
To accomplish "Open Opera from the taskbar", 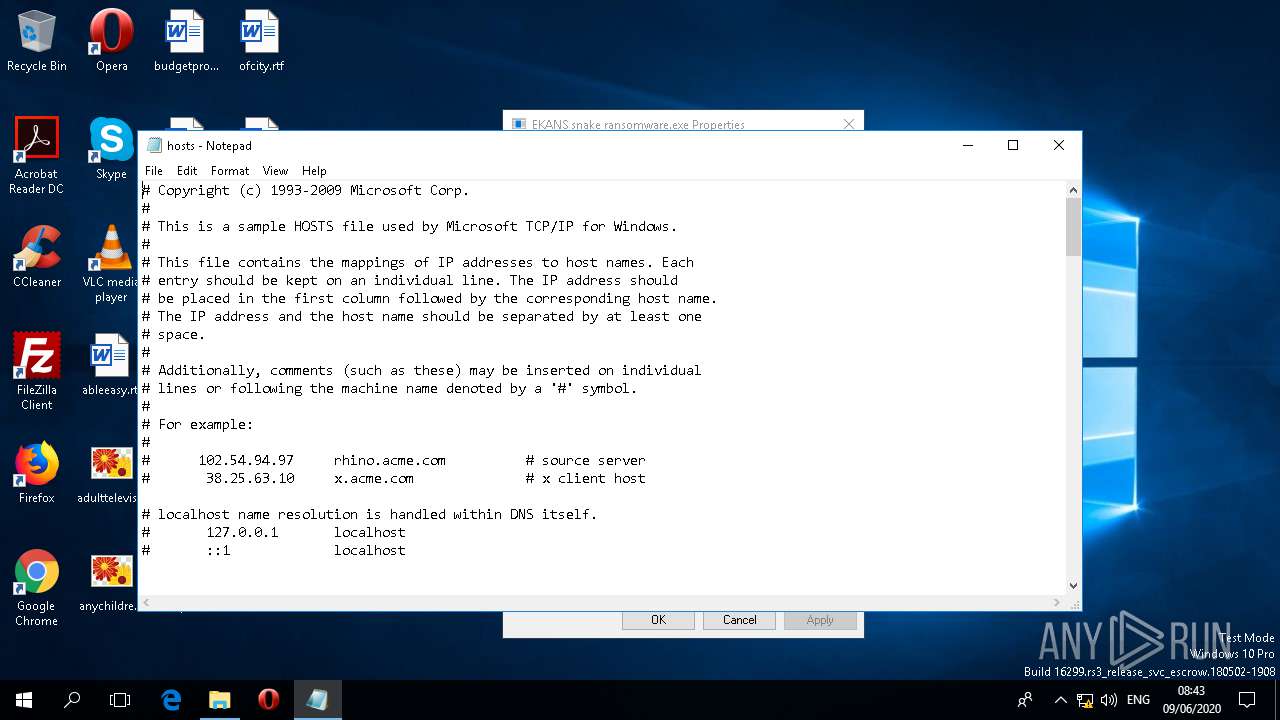I will (x=268, y=700).
